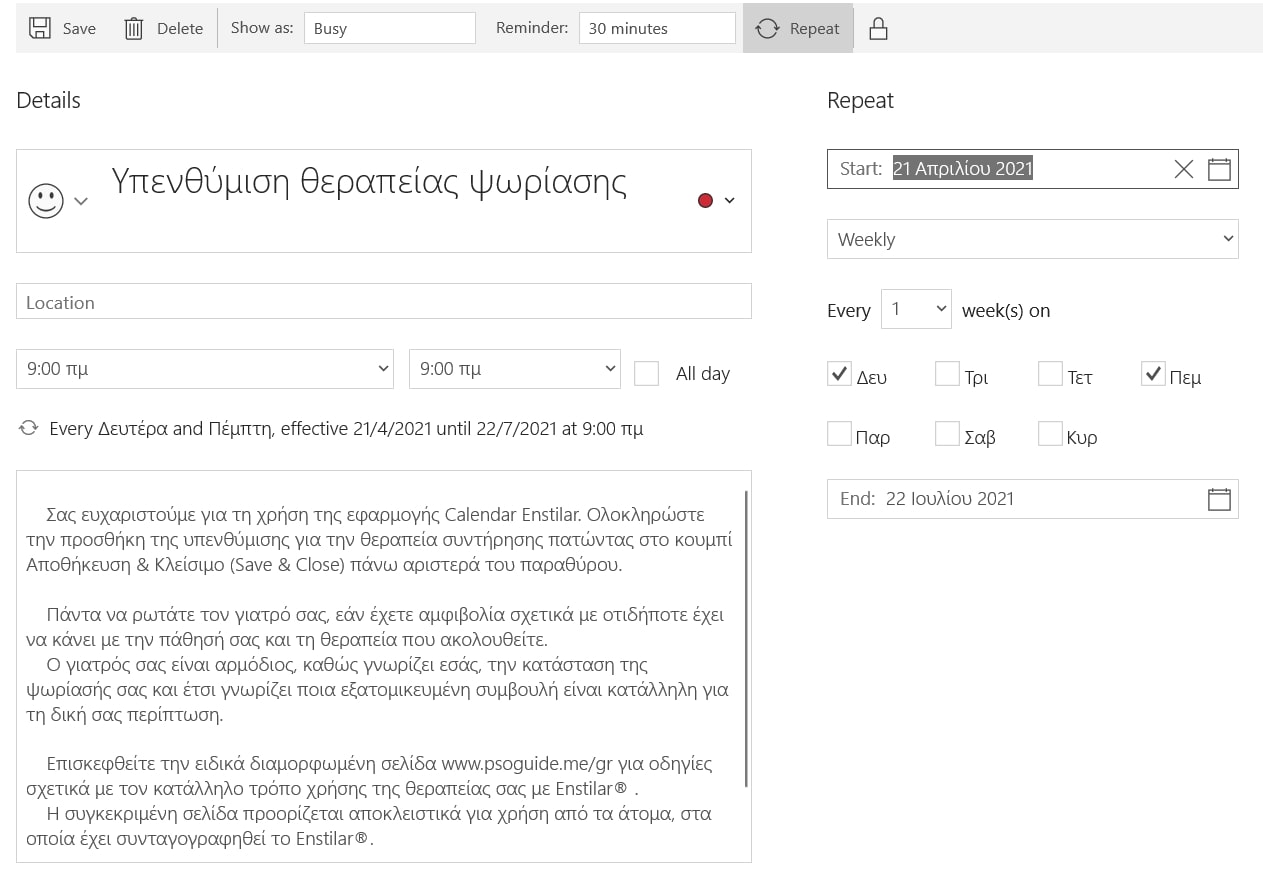Click the Private lock icon
Viewport: 1263px width, 892px height.
coord(878,28)
